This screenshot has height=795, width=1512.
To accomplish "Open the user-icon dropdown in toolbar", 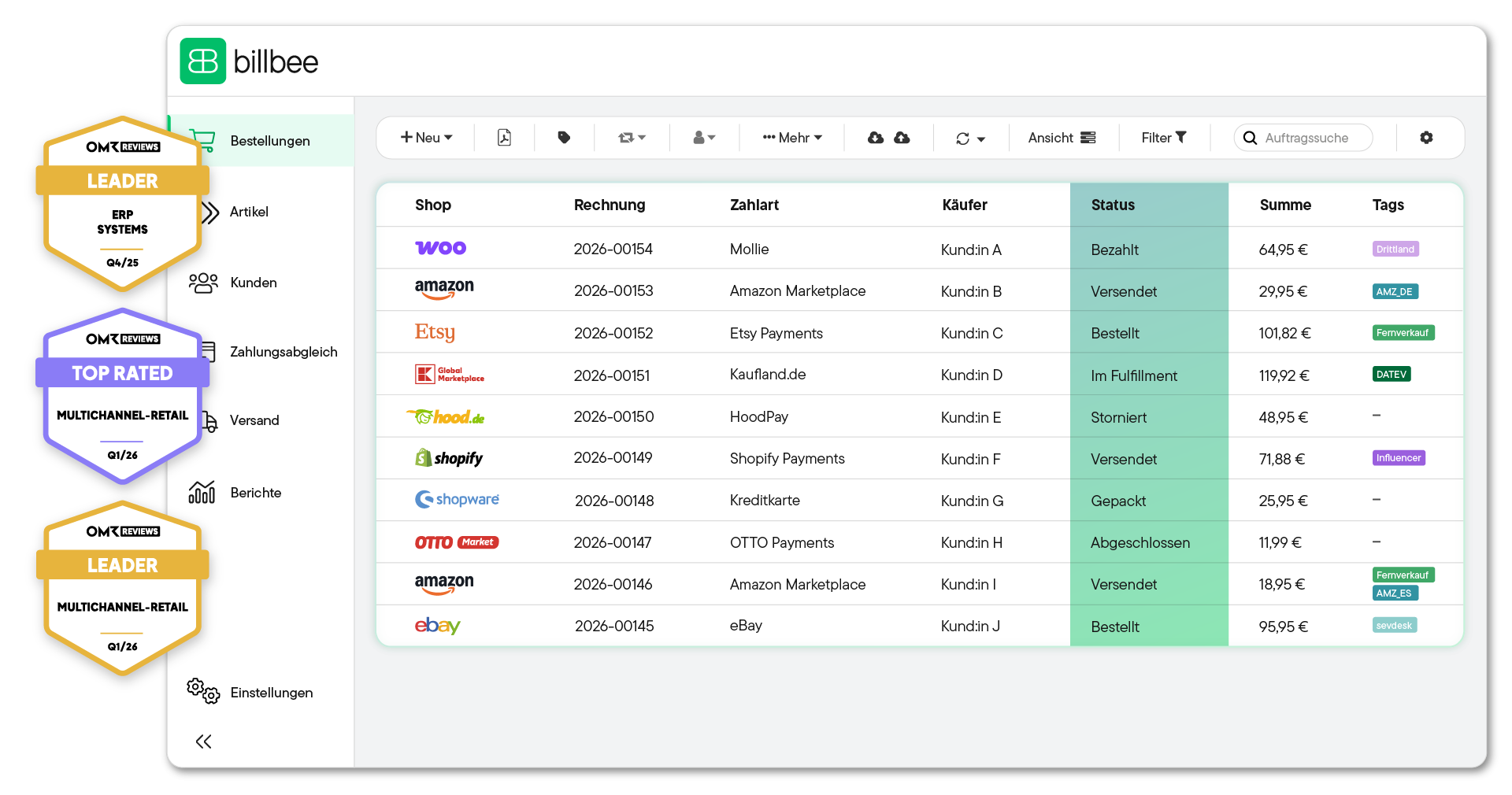I will tap(704, 138).
